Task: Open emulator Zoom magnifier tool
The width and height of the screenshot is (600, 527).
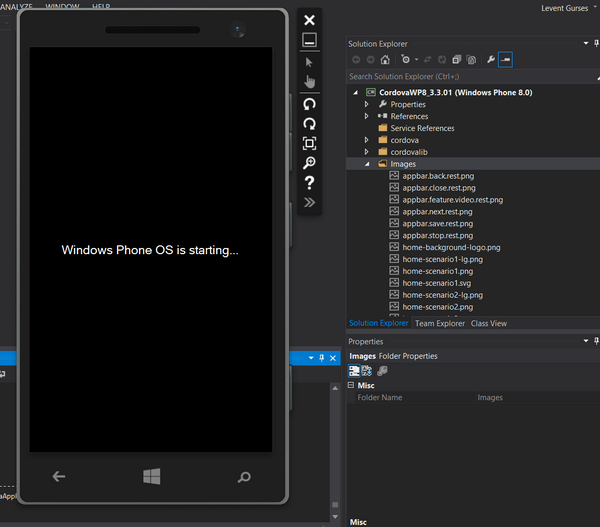Action: pos(309,163)
